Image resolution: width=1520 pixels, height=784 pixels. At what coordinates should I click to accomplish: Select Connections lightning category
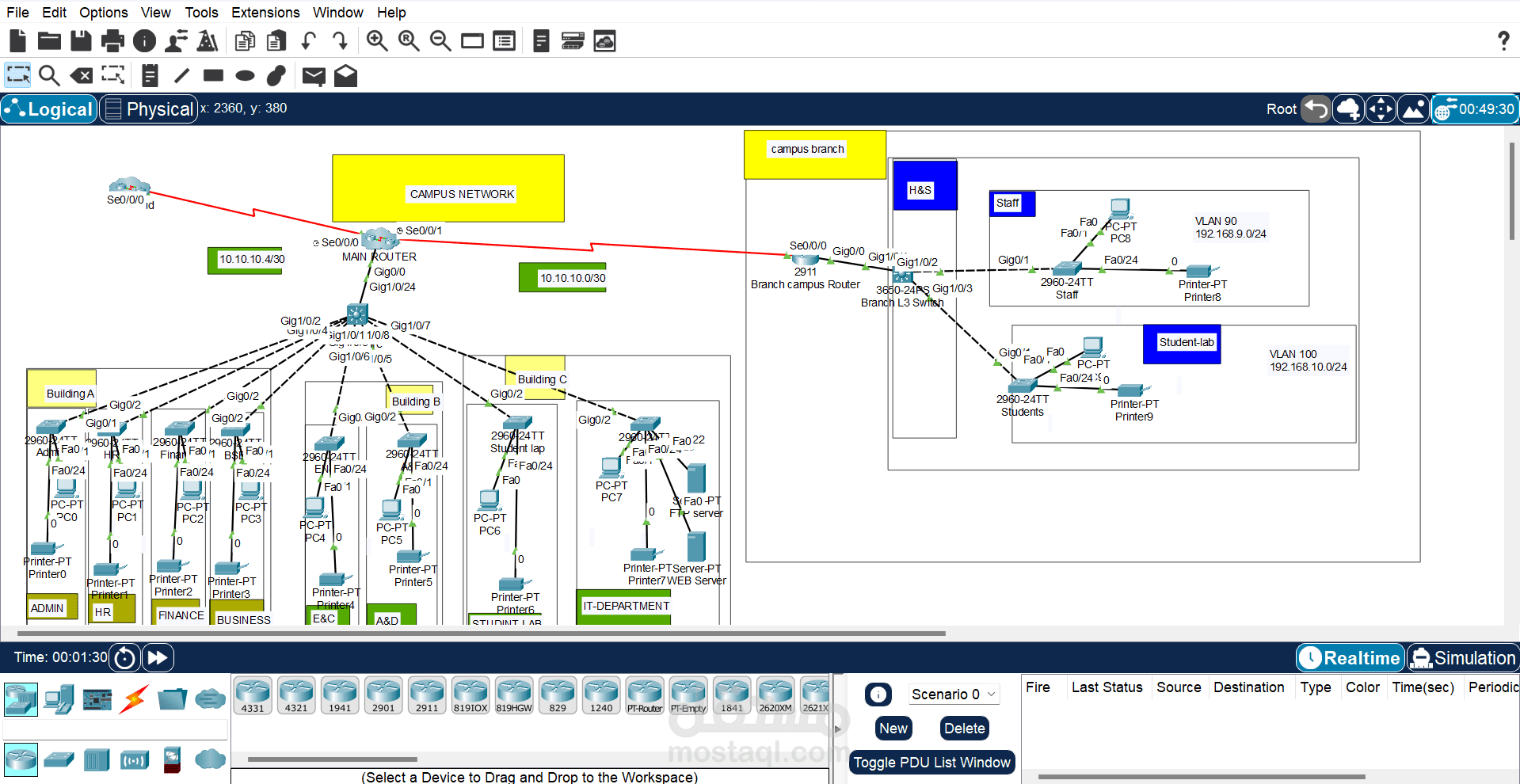134,698
